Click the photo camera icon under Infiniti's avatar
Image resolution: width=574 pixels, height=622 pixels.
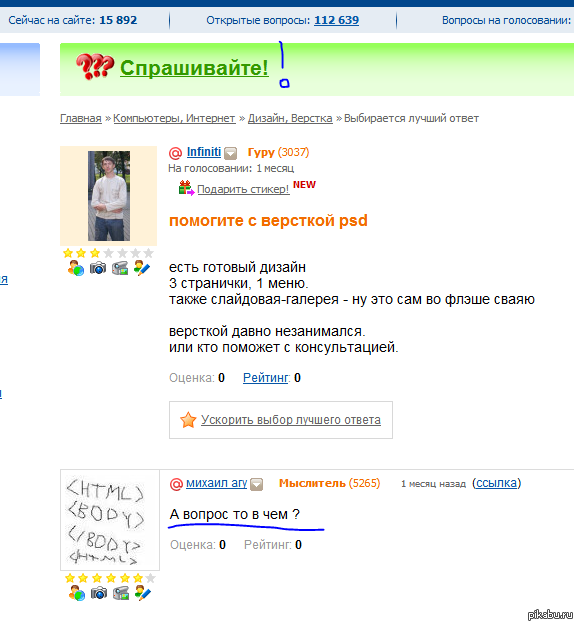point(98,269)
